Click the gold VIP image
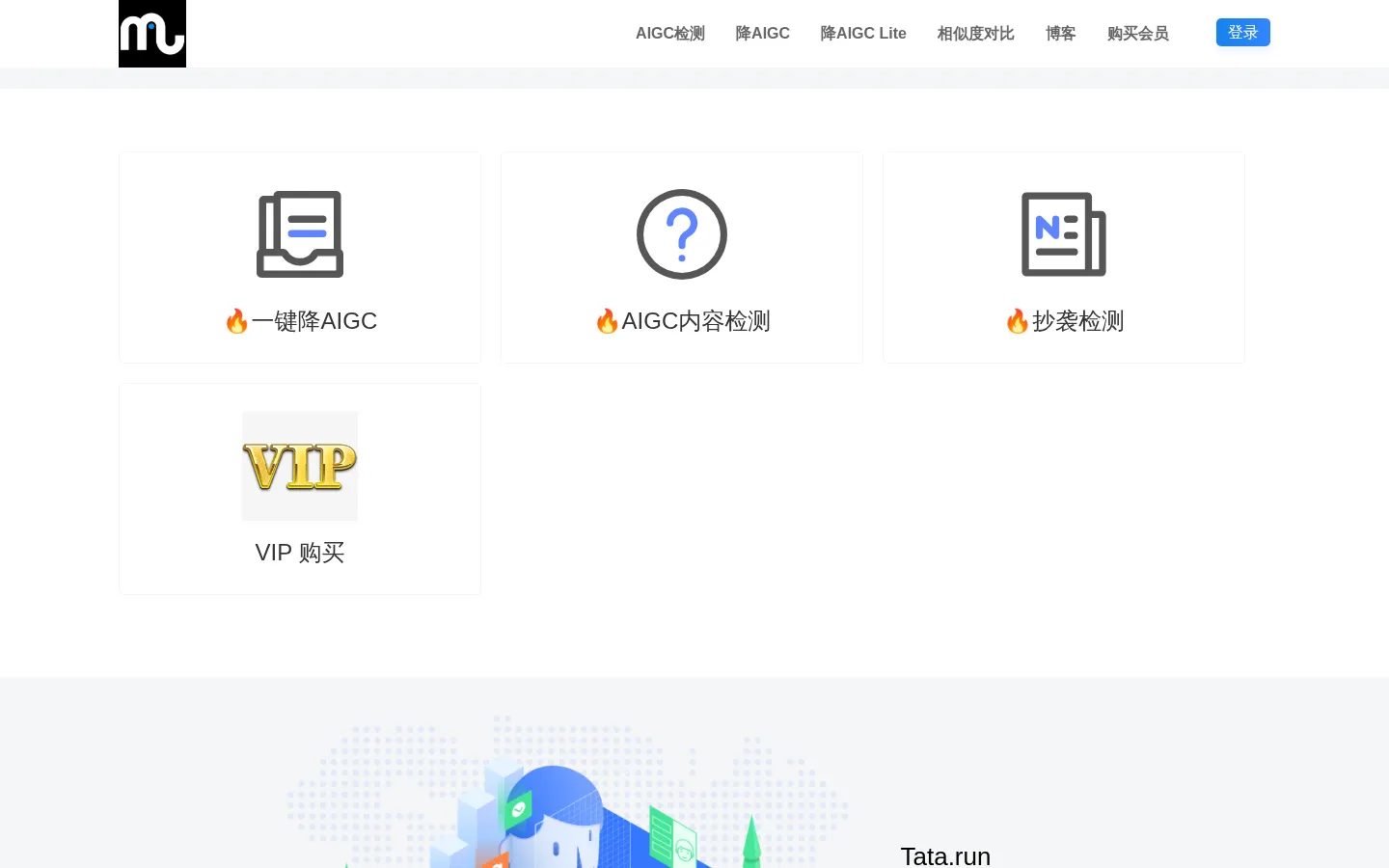Image resolution: width=1389 pixels, height=868 pixels. (x=300, y=467)
